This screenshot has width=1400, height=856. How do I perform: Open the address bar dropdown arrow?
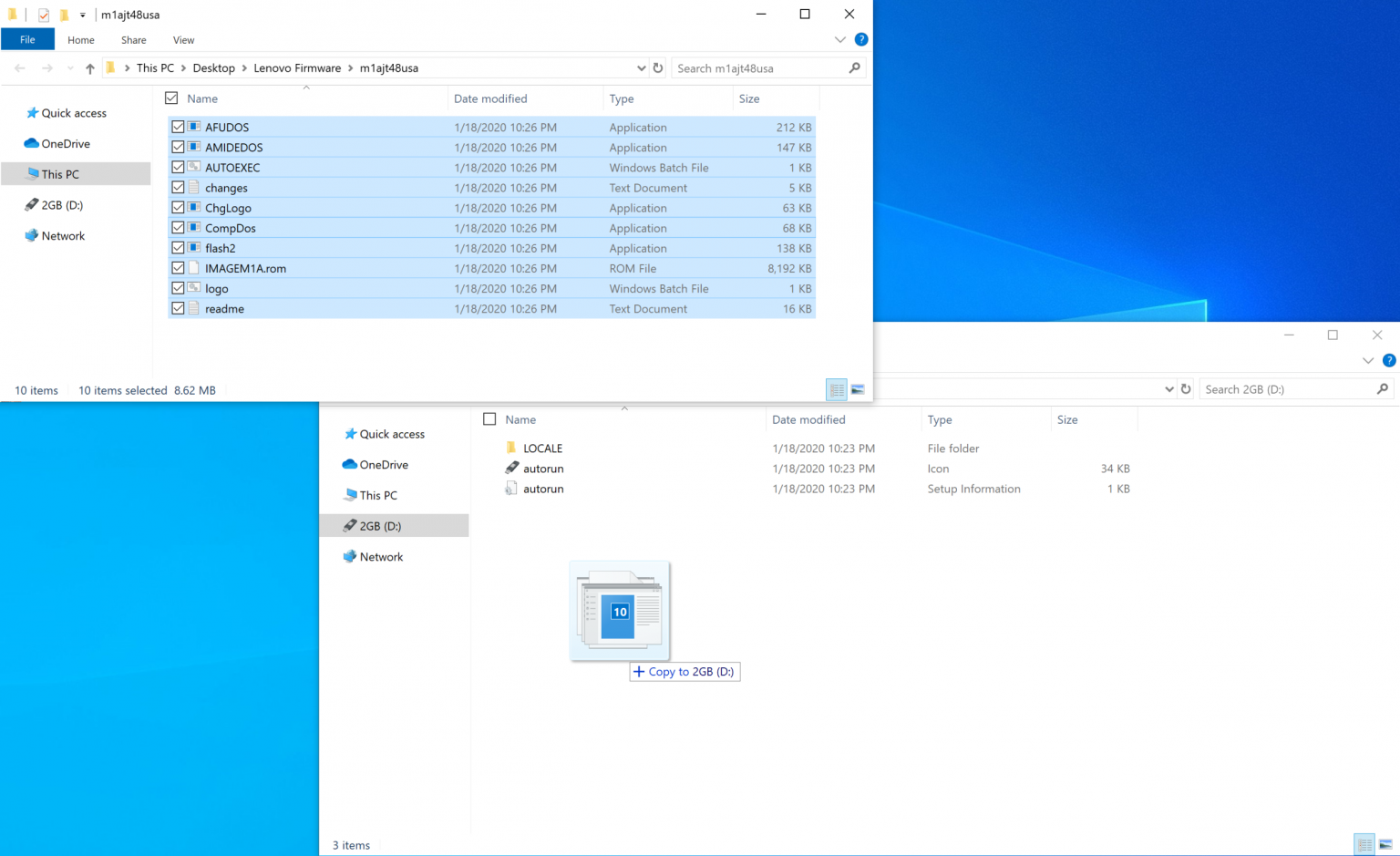point(641,67)
